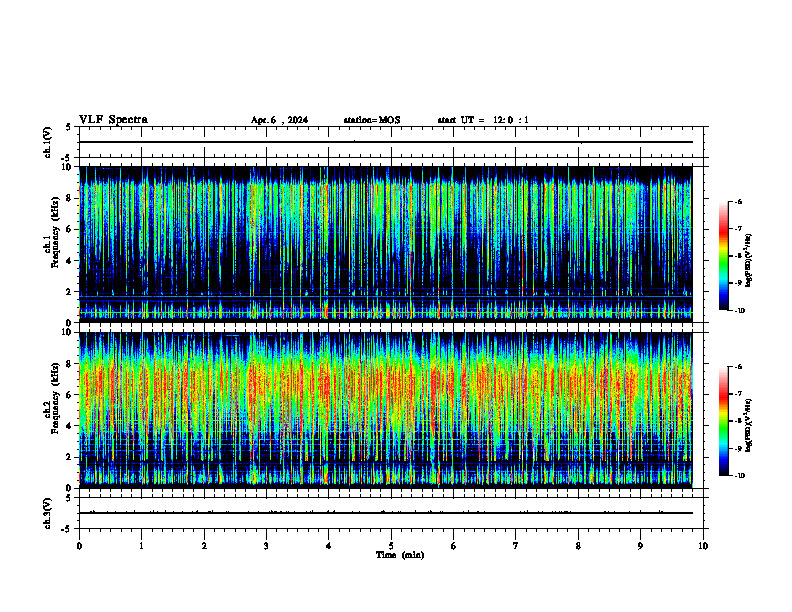This screenshot has width=792, height=612.
Task: Select the date text "Apr. 6 , 2024"
Action: (x=279, y=120)
